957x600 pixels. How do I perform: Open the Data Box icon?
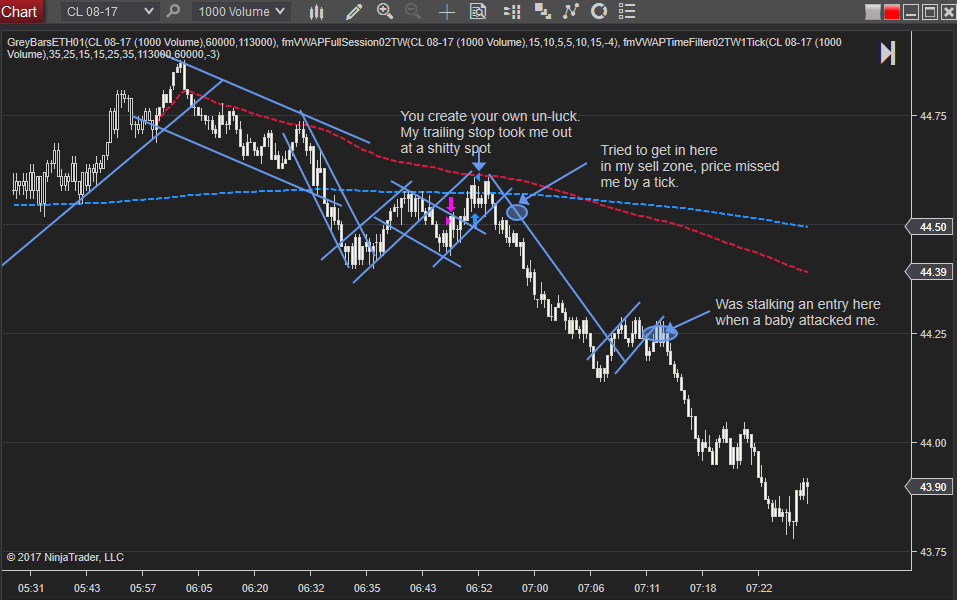(x=478, y=11)
